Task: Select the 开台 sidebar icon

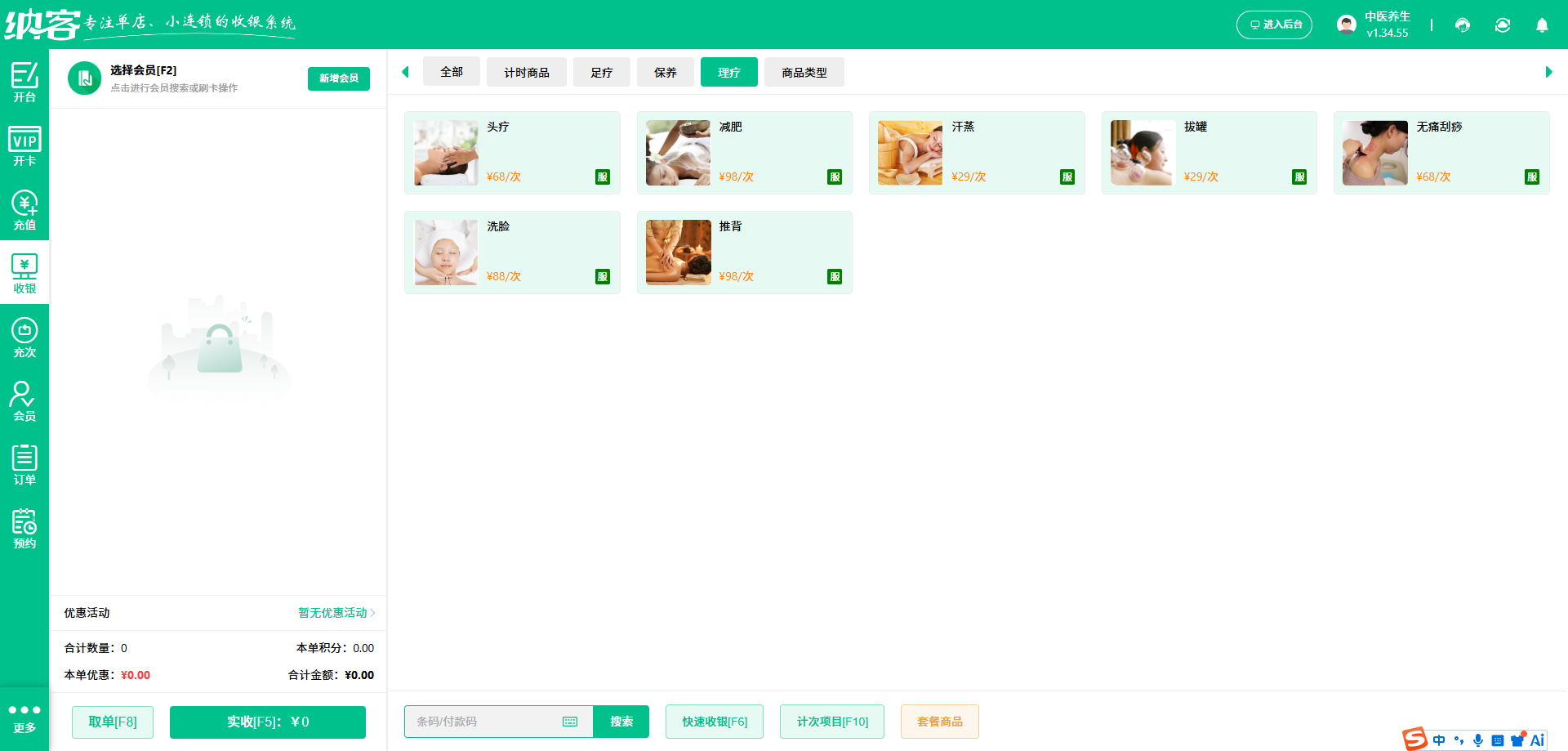Action: click(x=24, y=80)
